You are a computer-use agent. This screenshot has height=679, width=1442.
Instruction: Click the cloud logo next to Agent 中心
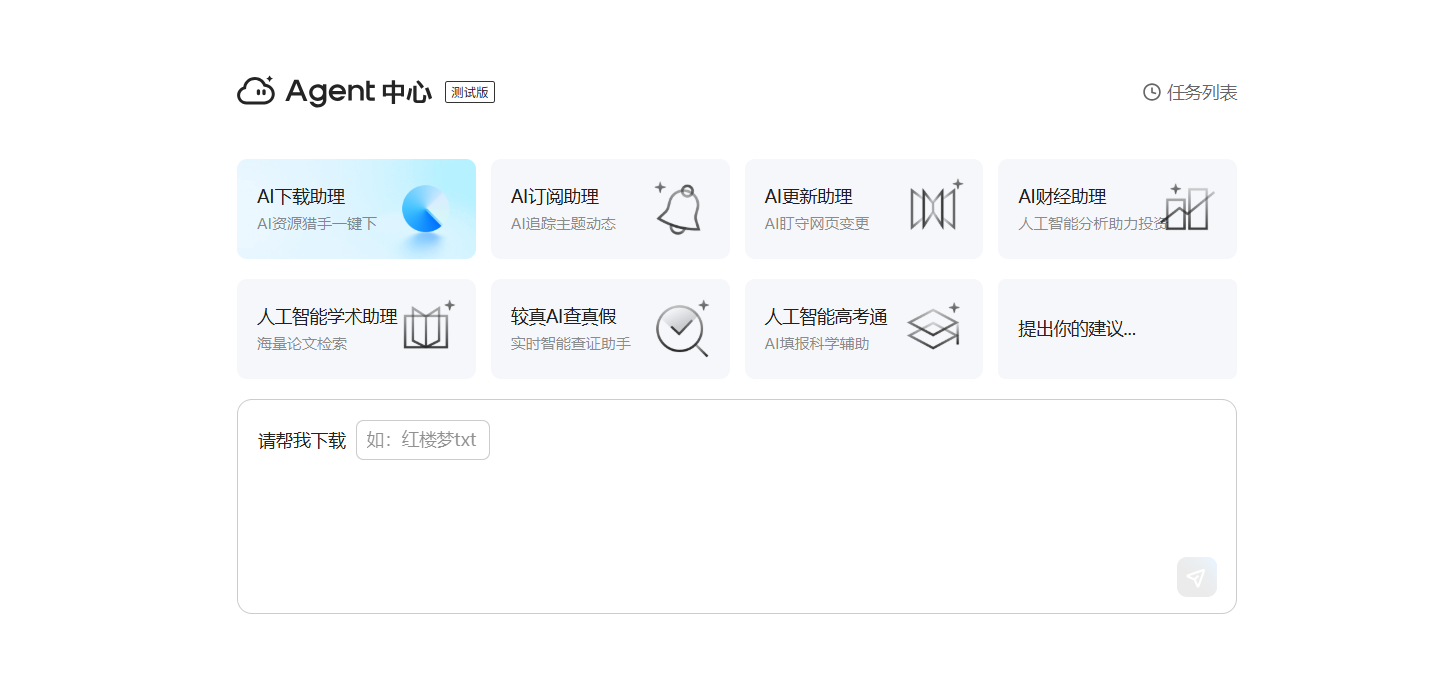[256, 91]
